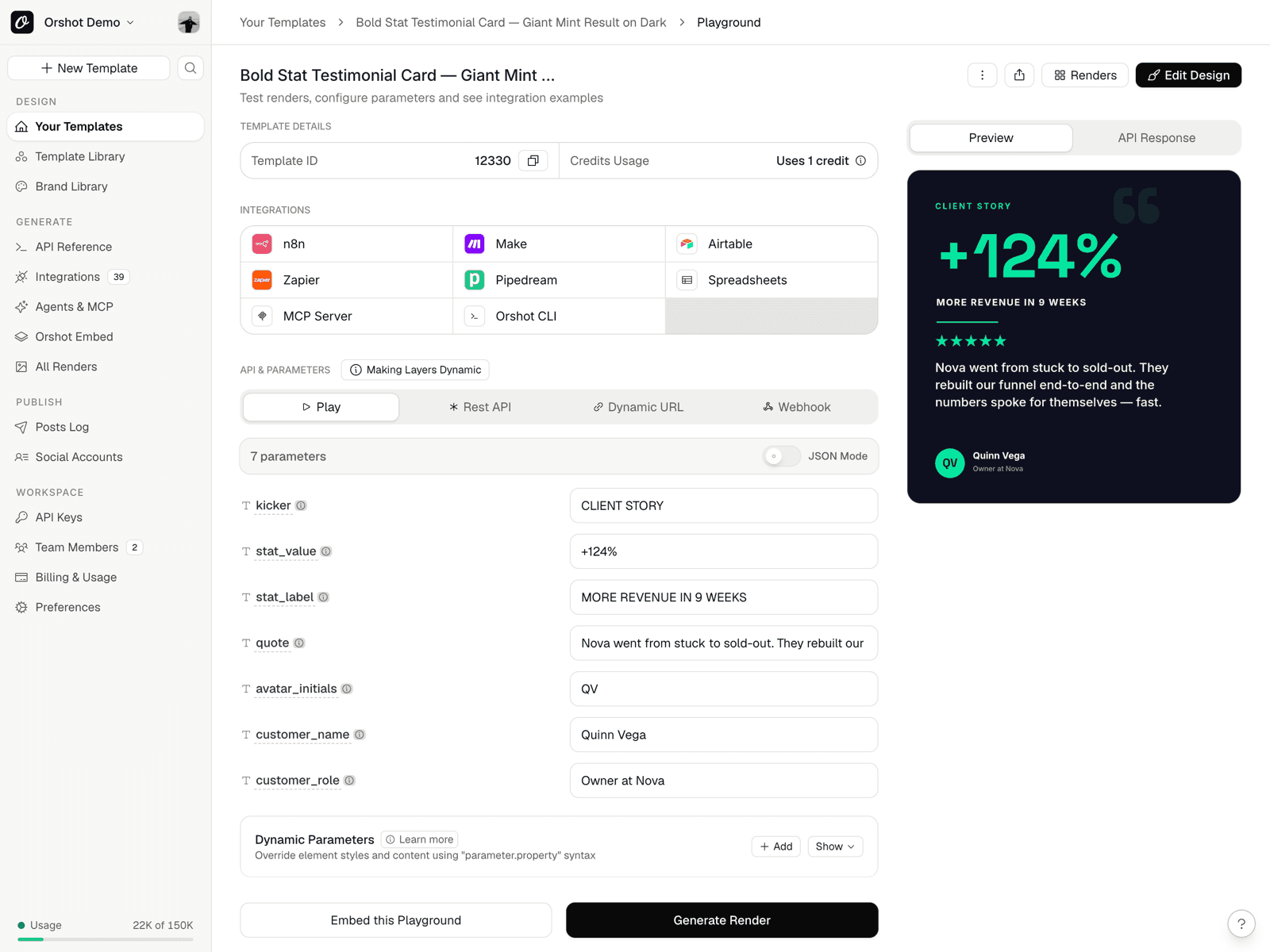Open API Reference in sidebar
The width and height of the screenshot is (1270, 952).
click(106, 247)
